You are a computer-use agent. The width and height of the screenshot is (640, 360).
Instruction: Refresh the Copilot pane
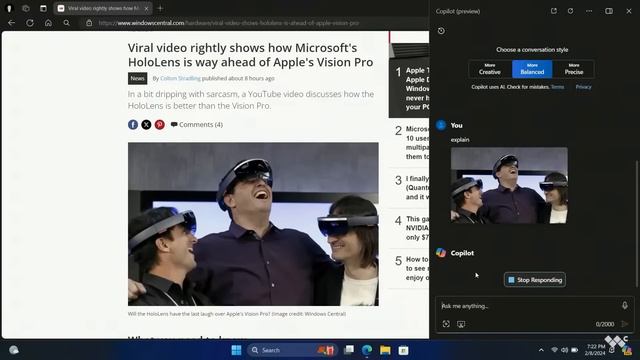point(571,11)
